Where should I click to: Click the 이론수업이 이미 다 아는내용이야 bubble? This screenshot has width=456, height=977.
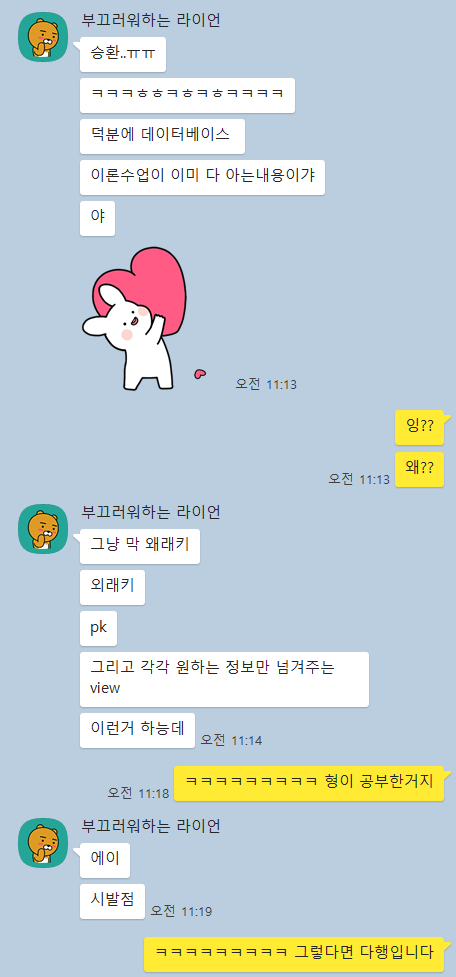click(x=202, y=178)
